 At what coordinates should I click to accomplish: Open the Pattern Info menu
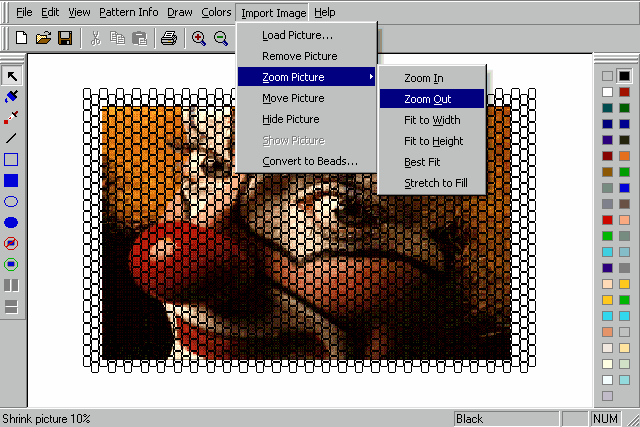(129, 13)
